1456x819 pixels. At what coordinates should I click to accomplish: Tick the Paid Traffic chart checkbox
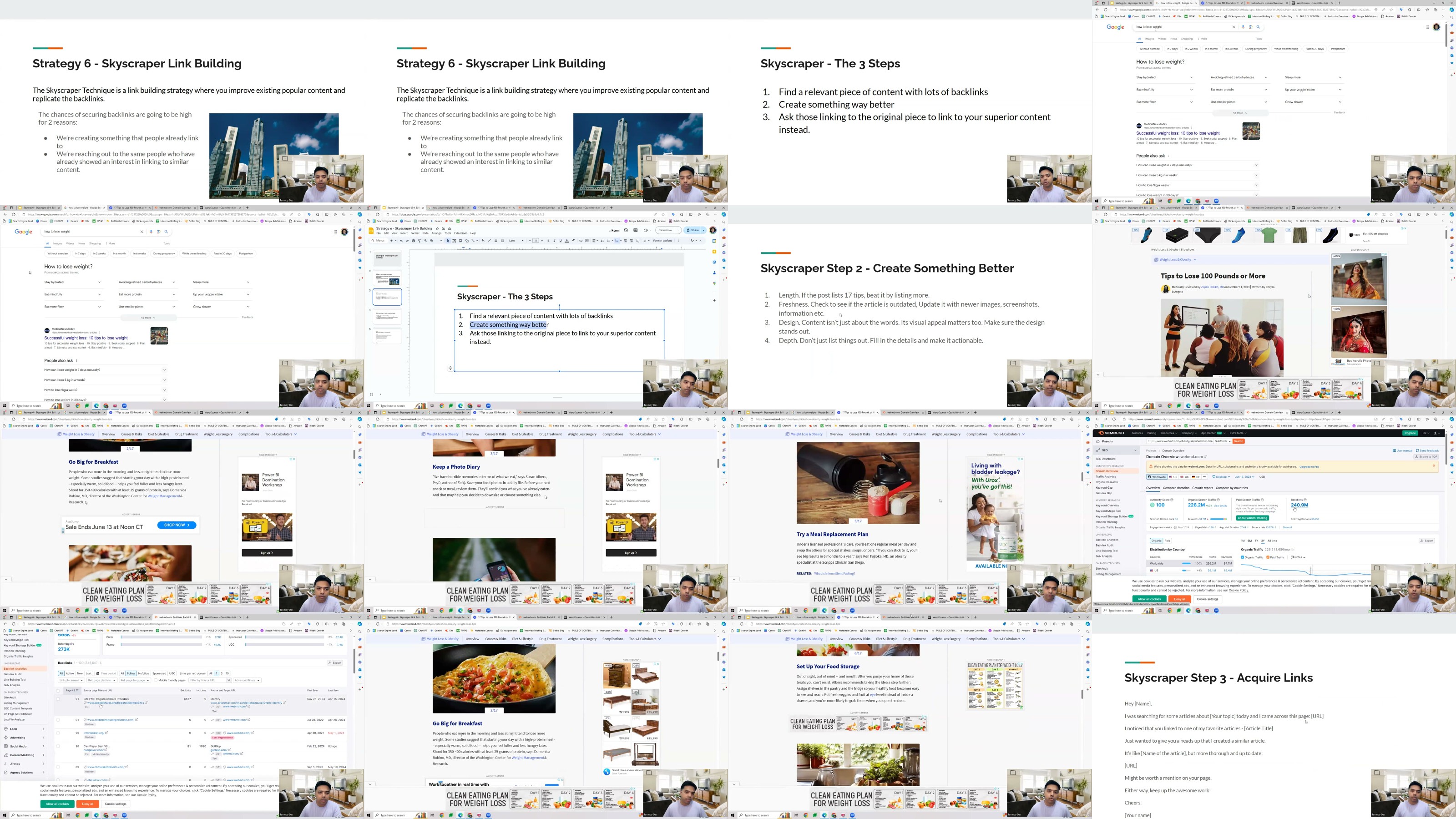click(x=1268, y=557)
